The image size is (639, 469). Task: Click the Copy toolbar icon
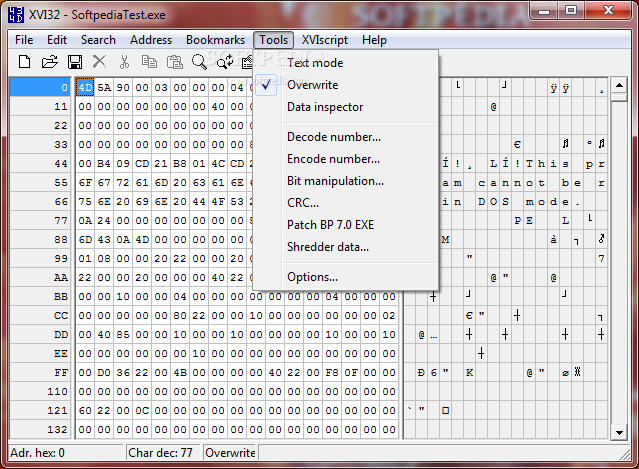tap(149, 62)
